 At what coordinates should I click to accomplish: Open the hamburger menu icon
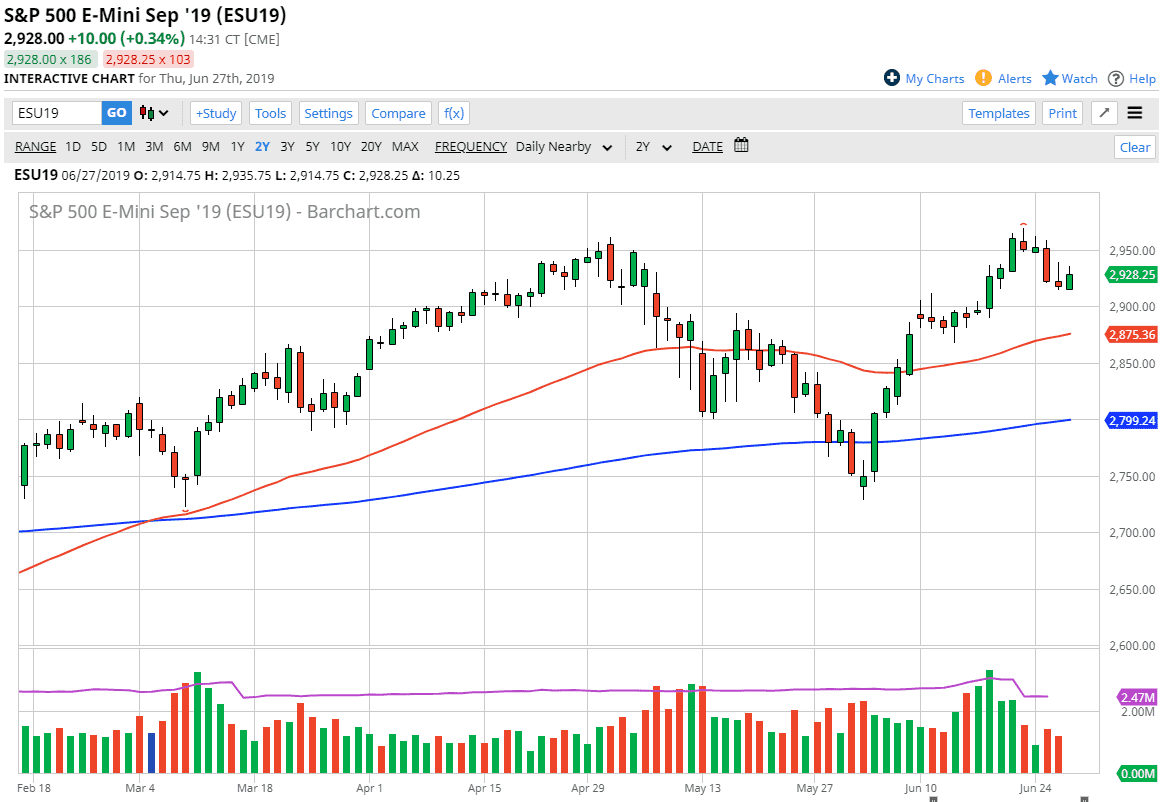pos(1135,113)
